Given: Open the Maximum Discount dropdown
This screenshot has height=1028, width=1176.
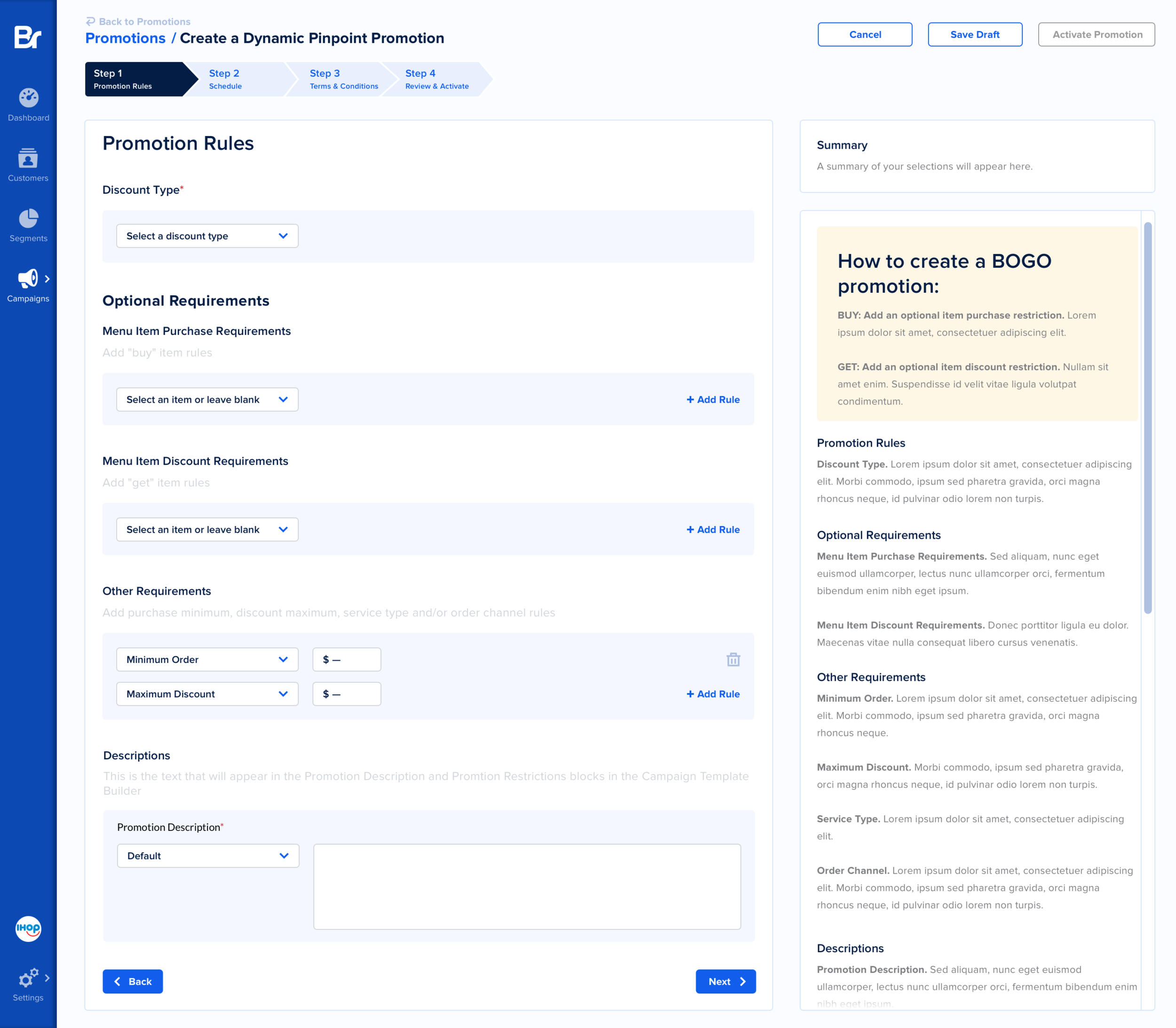Looking at the screenshot, I should [x=207, y=693].
